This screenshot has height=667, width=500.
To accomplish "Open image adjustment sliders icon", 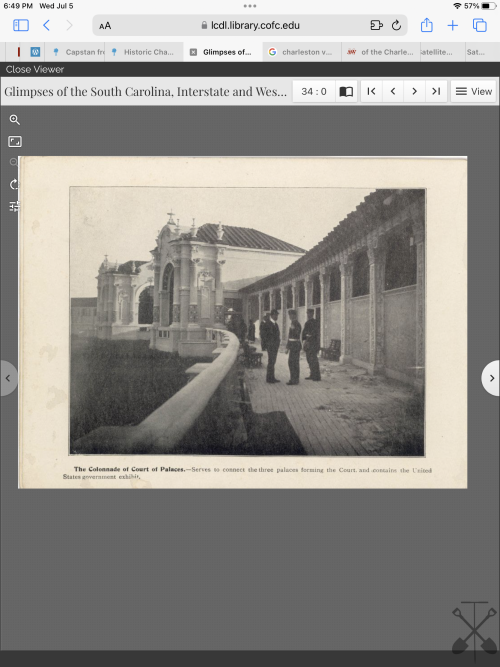I will coord(14,206).
